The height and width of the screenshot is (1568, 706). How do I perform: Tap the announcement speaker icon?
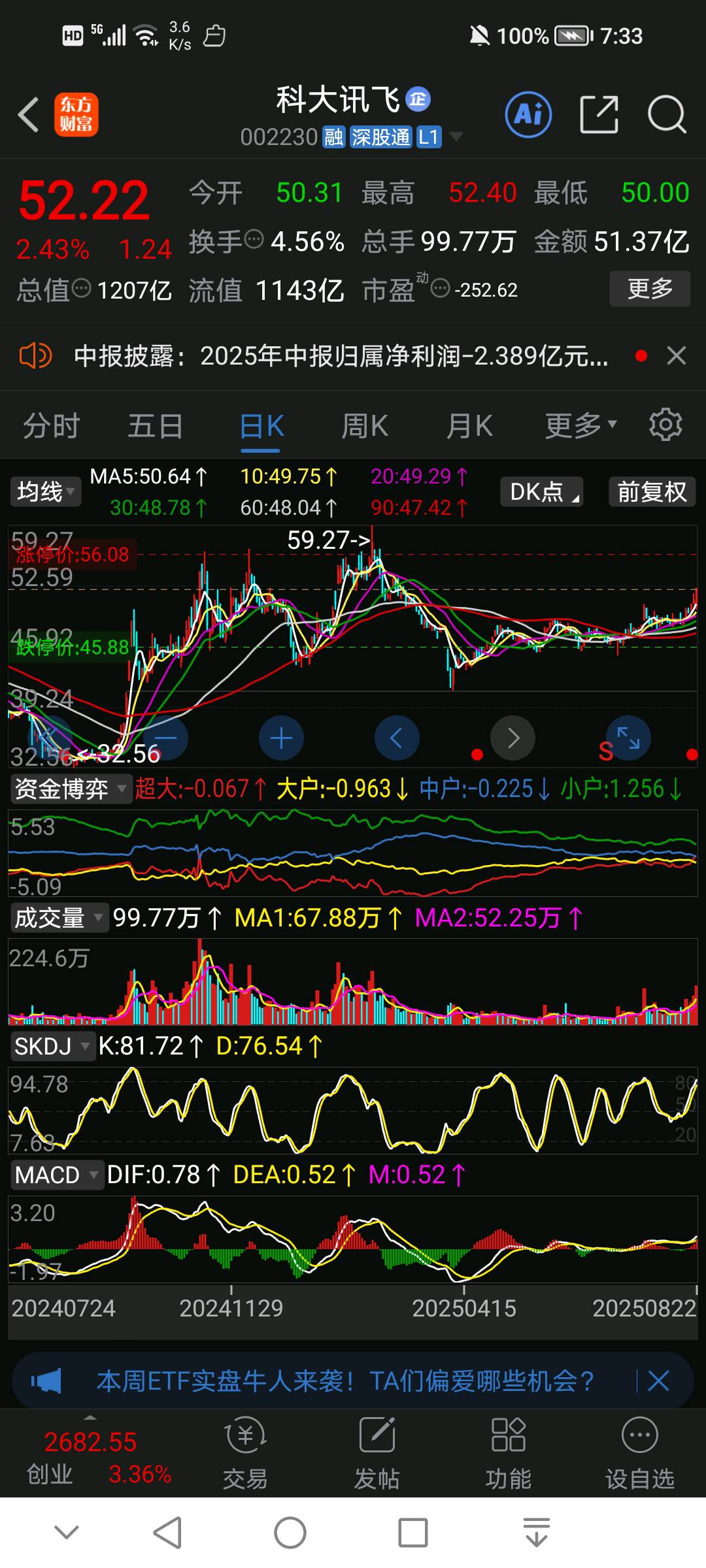pos(35,356)
